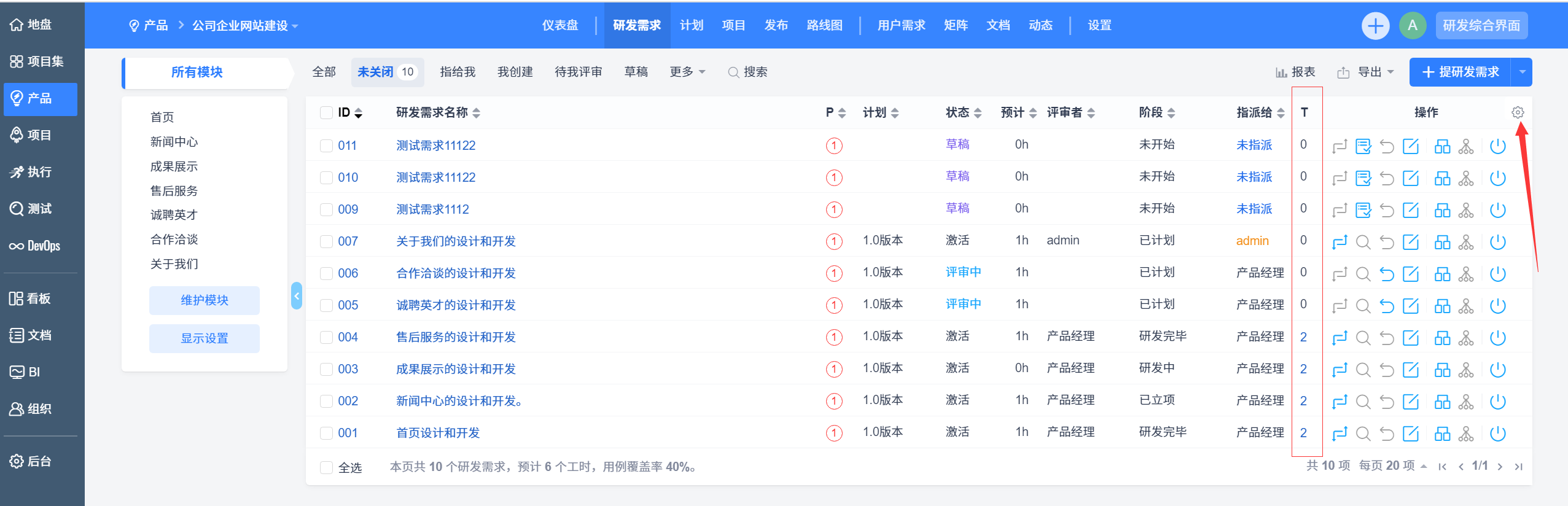Click the blue plus circle in header

[x=1375, y=26]
